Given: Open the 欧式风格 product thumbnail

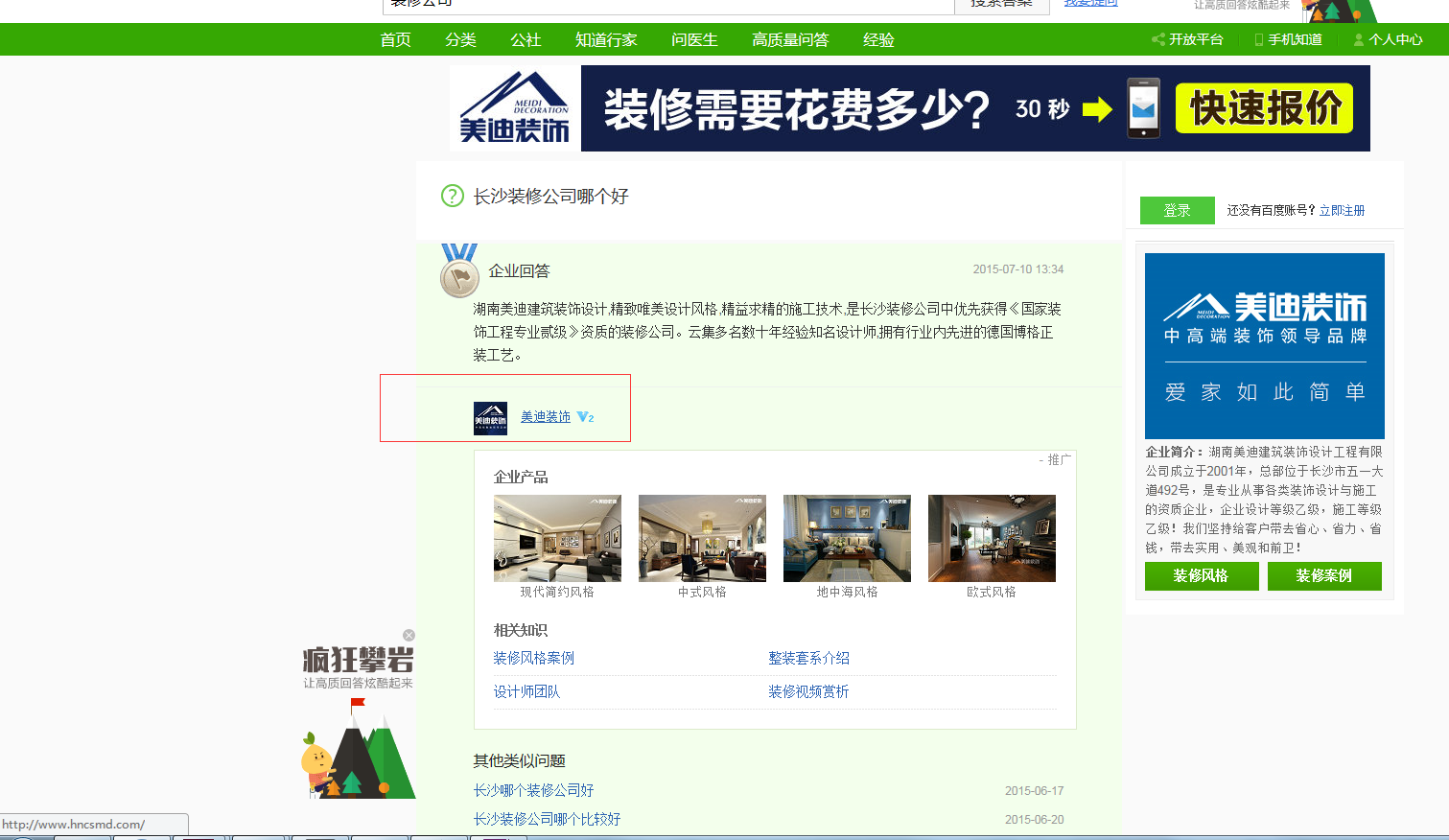Looking at the screenshot, I should tap(992, 538).
